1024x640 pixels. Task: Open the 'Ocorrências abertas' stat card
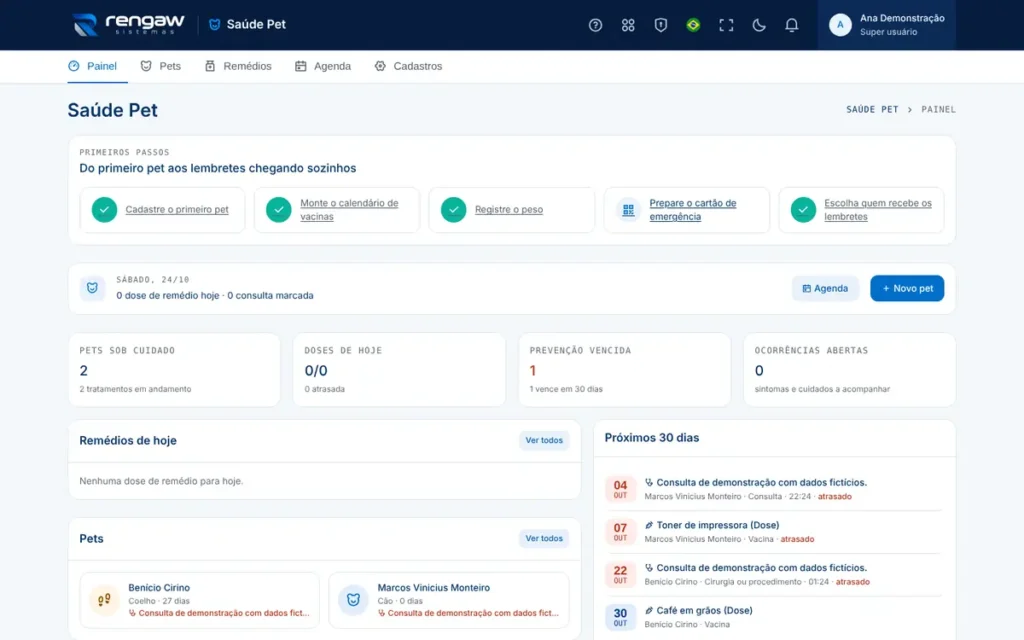pos(849,370)
